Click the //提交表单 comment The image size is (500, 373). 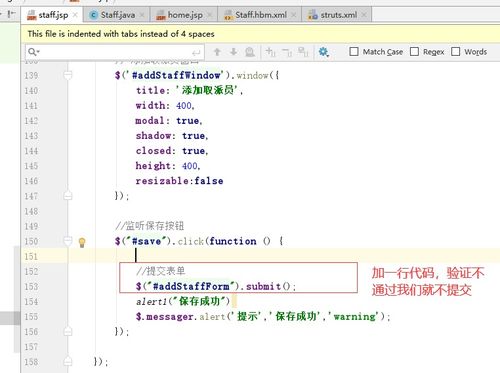[160, 271]
